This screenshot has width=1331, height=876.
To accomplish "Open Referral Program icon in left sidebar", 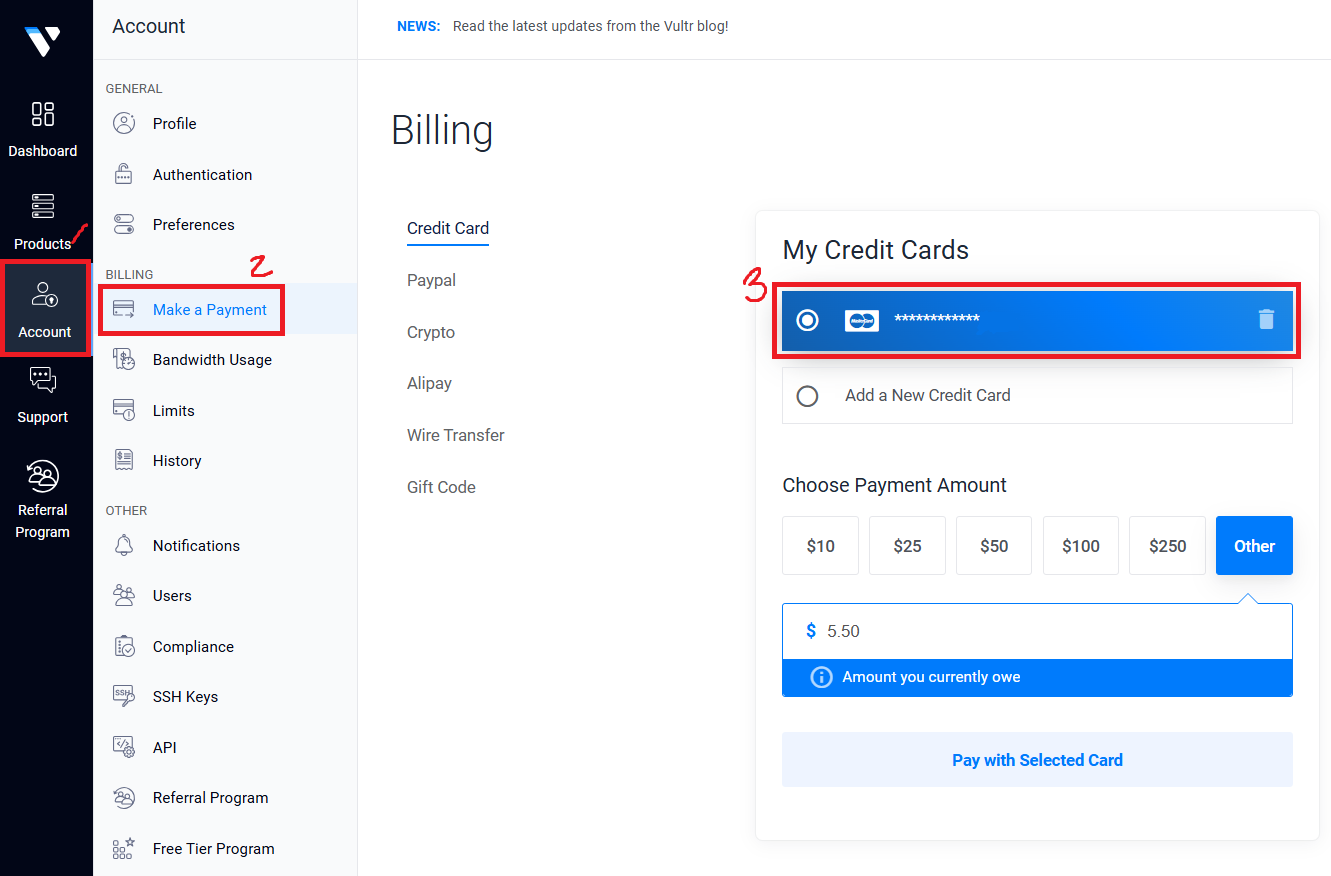I will 43,476.
